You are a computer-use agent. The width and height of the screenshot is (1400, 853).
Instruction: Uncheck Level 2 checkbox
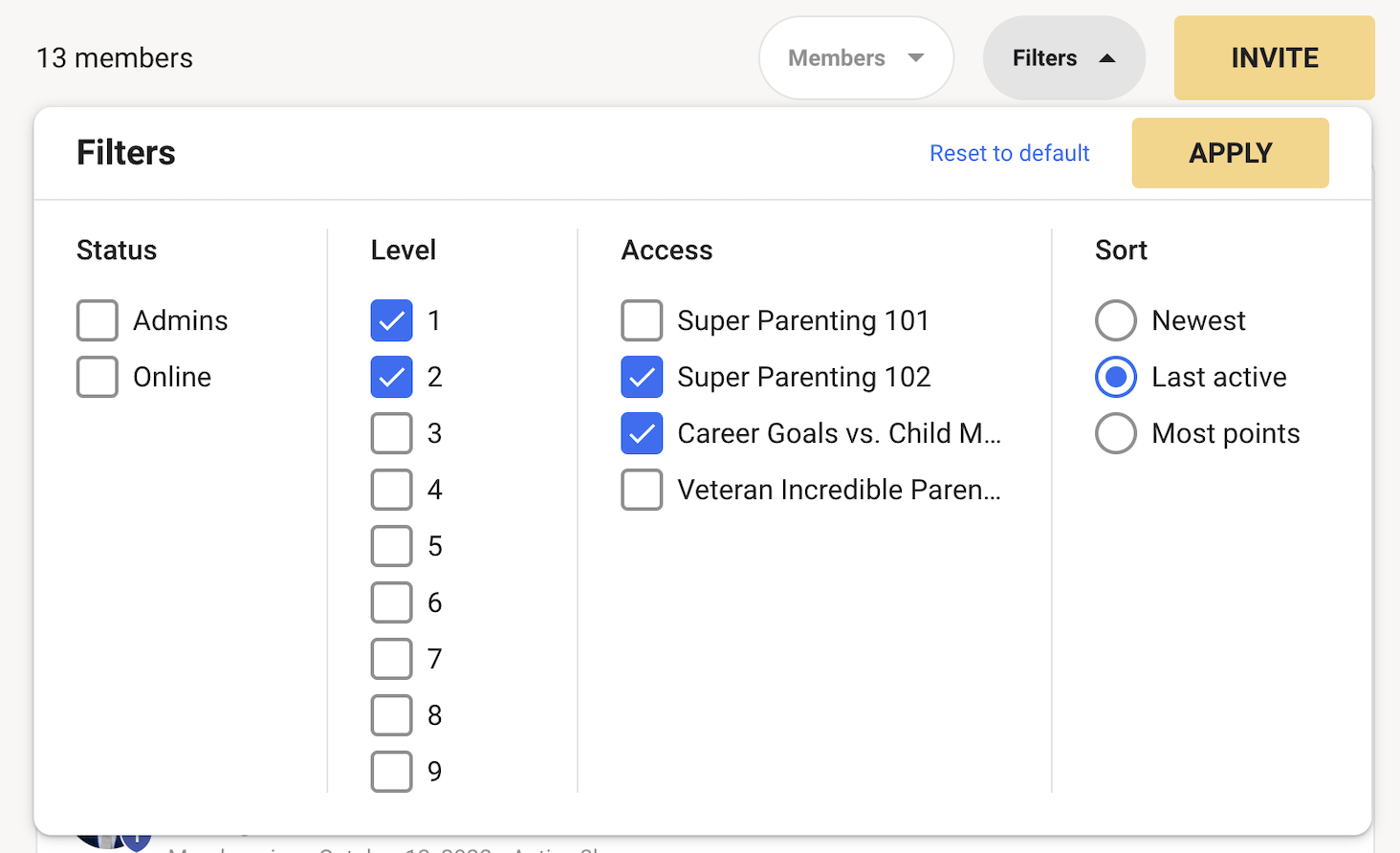point(392,377)
